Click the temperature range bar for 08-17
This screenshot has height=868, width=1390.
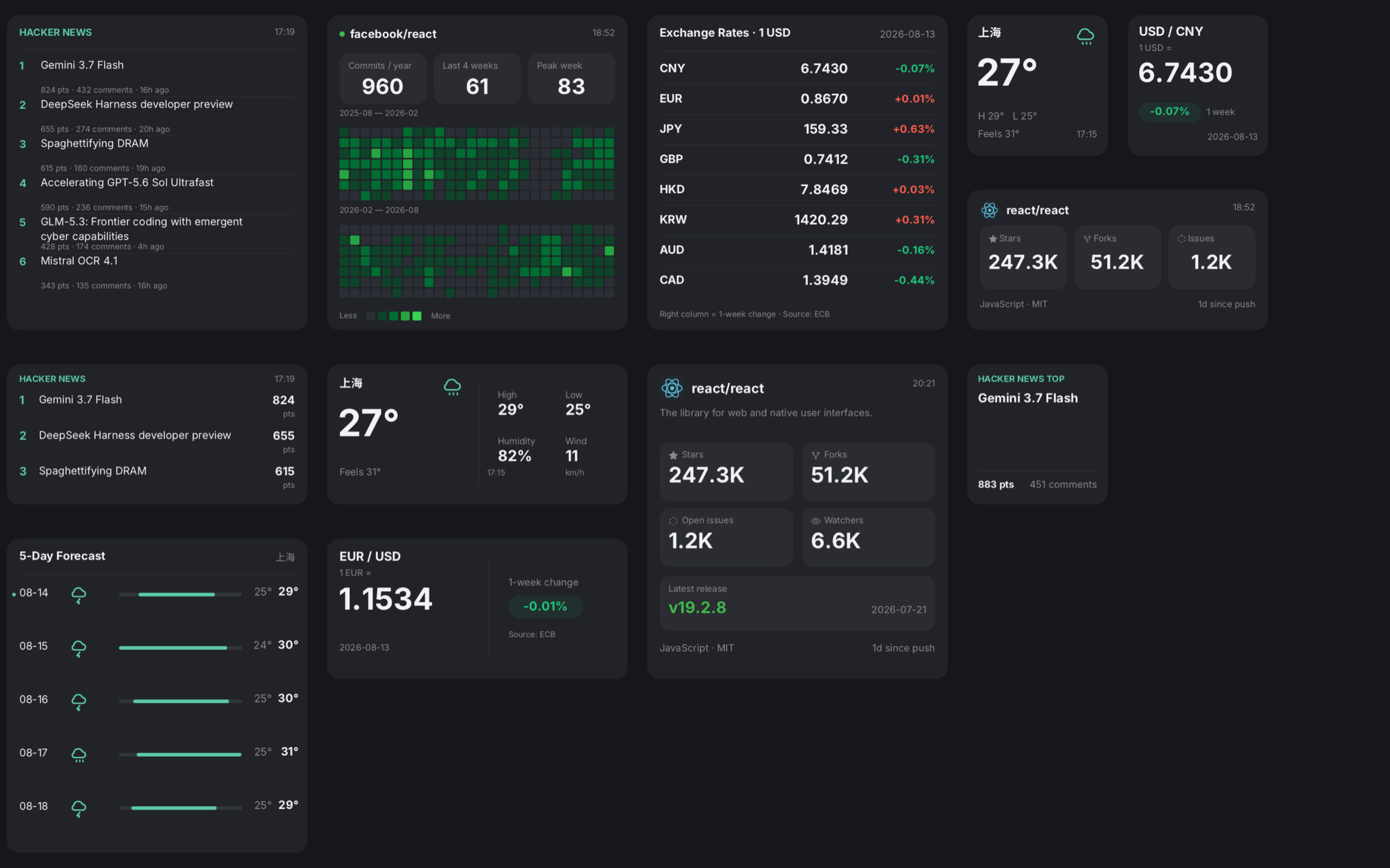(x=180, y=755)
